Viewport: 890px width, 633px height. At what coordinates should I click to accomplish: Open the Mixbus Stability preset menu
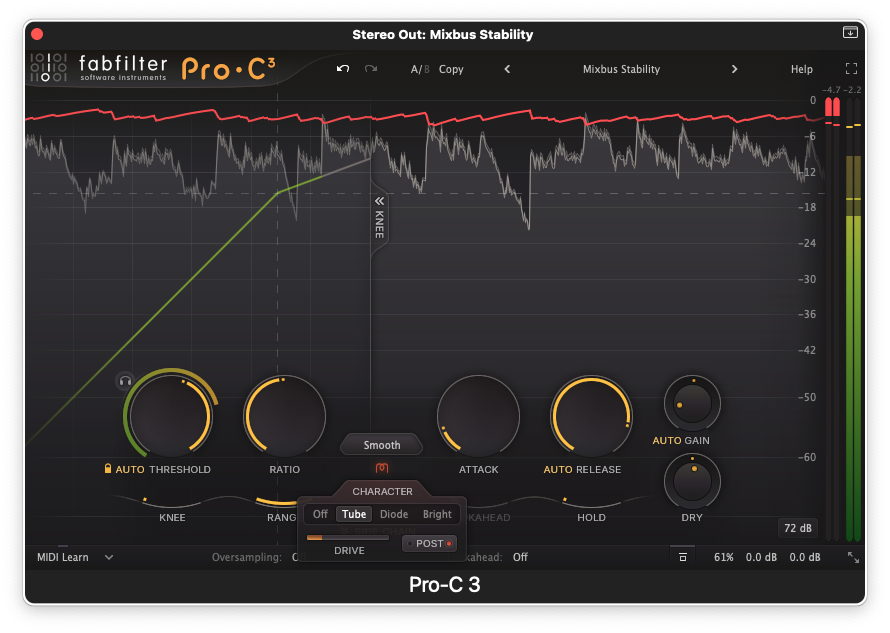pos(621,69)
